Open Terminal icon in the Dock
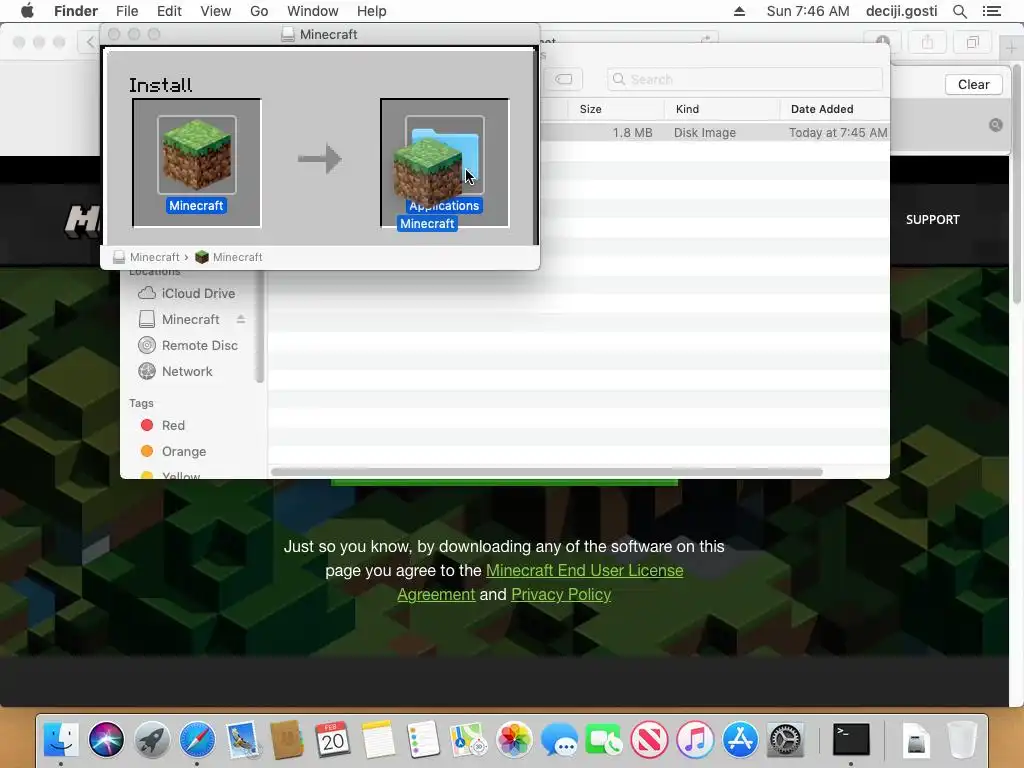The height and width of the screenshot is (768, 1024). click(851, 740)
